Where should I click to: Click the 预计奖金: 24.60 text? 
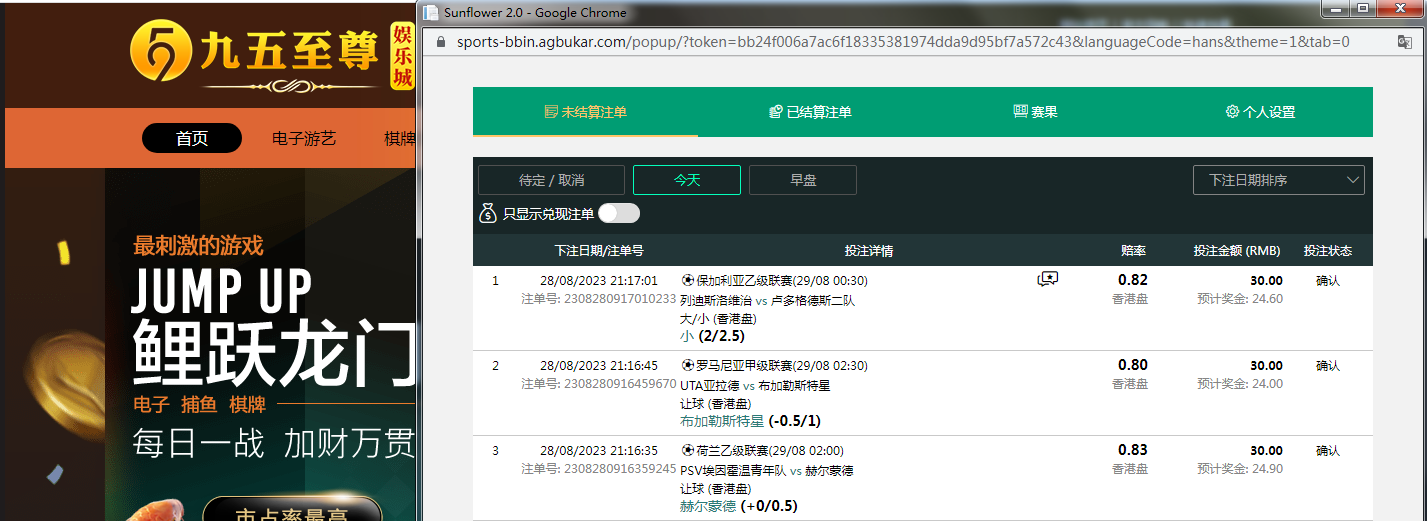[x=1240, y=298]
